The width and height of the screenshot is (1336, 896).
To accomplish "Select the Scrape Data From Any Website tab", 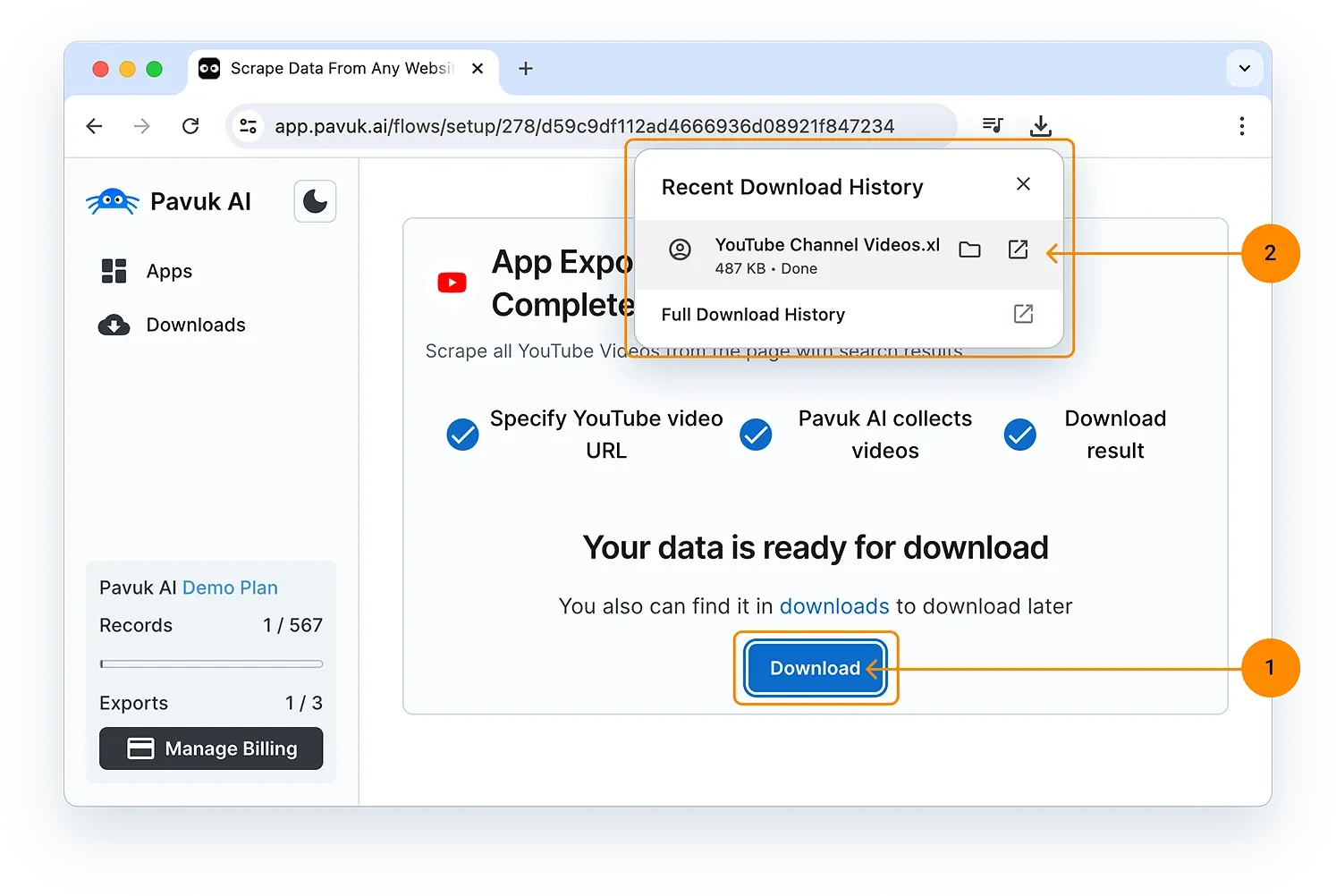I will click(x=342, y=69).
